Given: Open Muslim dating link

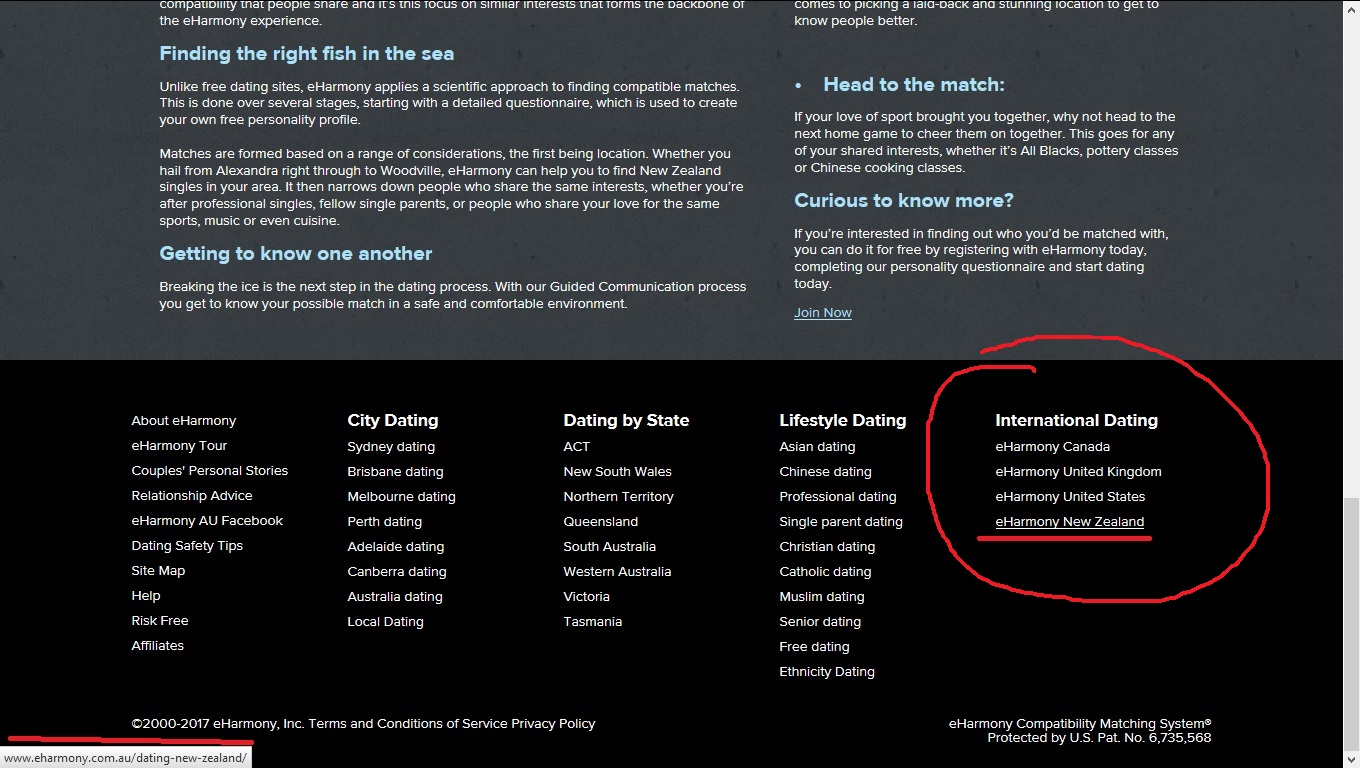Looking at the screenshot, I should tap(822, 597).
